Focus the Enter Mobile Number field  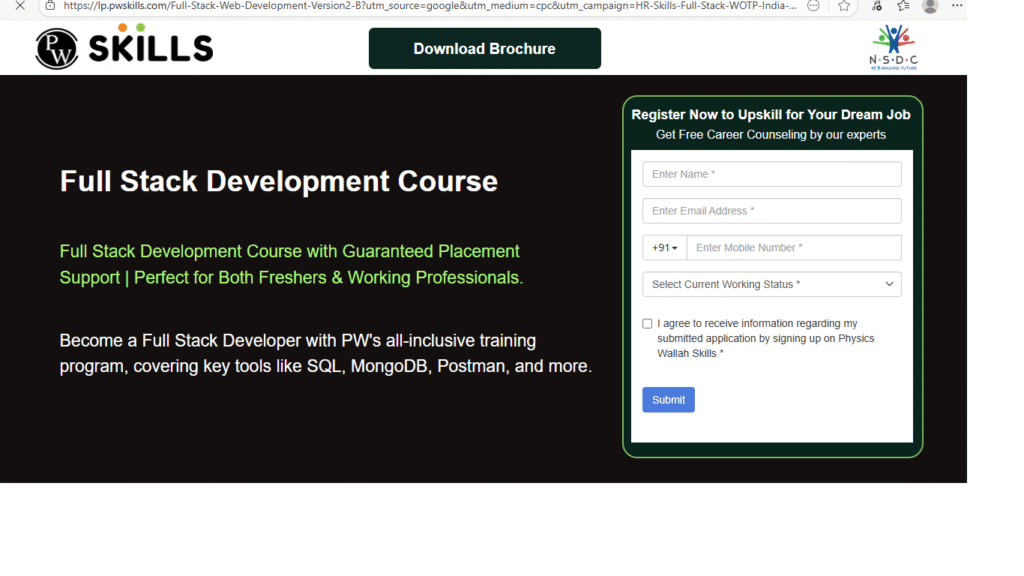click(794, 248)
